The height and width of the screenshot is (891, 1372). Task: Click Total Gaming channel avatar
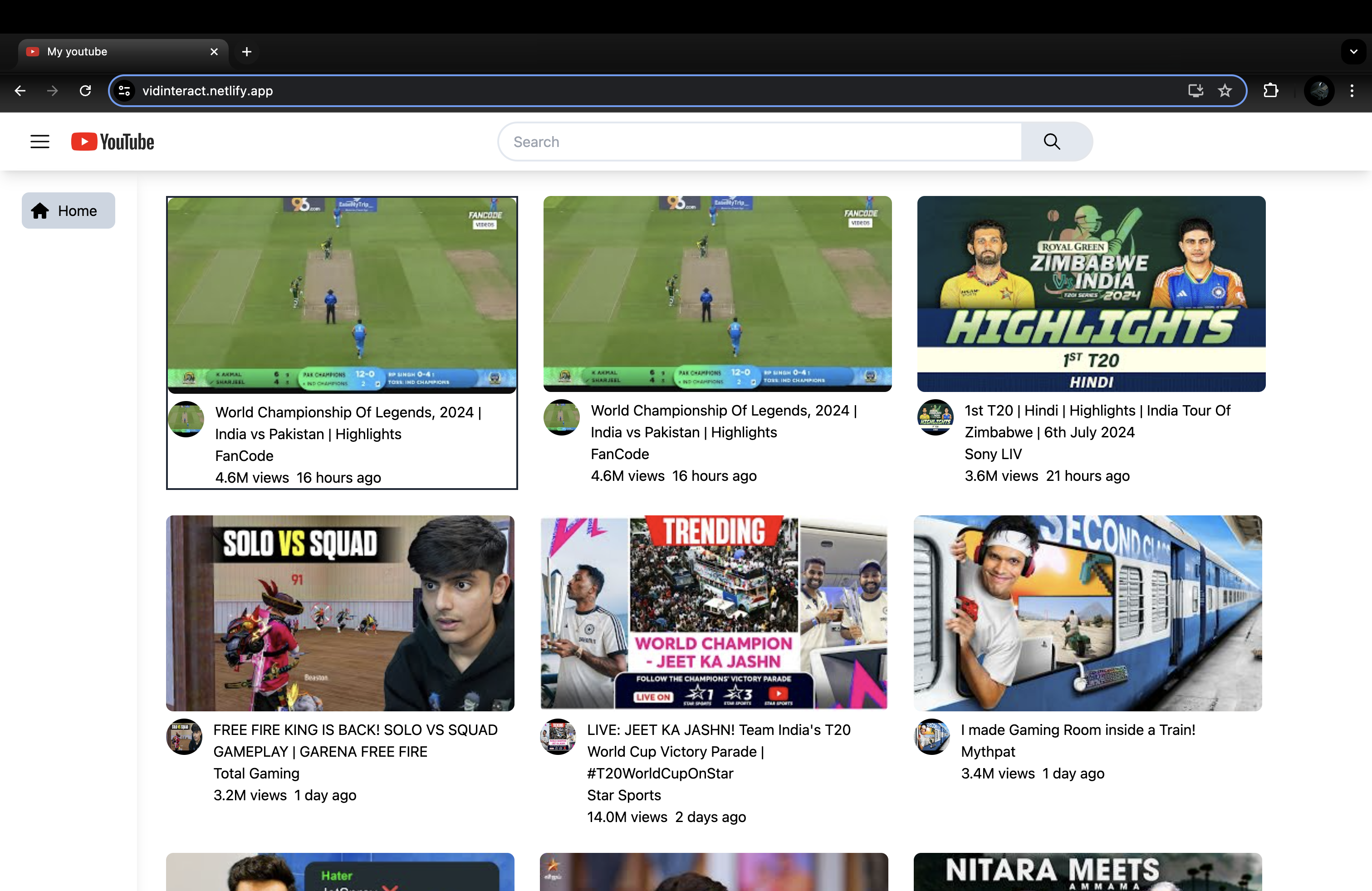pyautogui.click(x=184, y=737)
